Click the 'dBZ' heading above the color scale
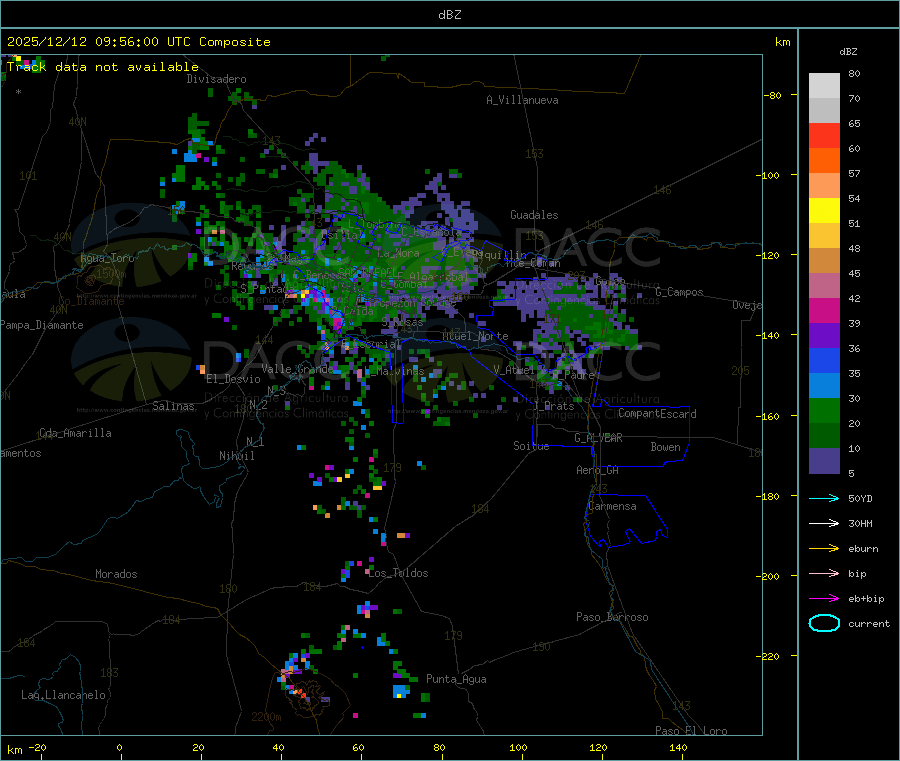This screenshot has width=900, height=761. pos(848,52)
